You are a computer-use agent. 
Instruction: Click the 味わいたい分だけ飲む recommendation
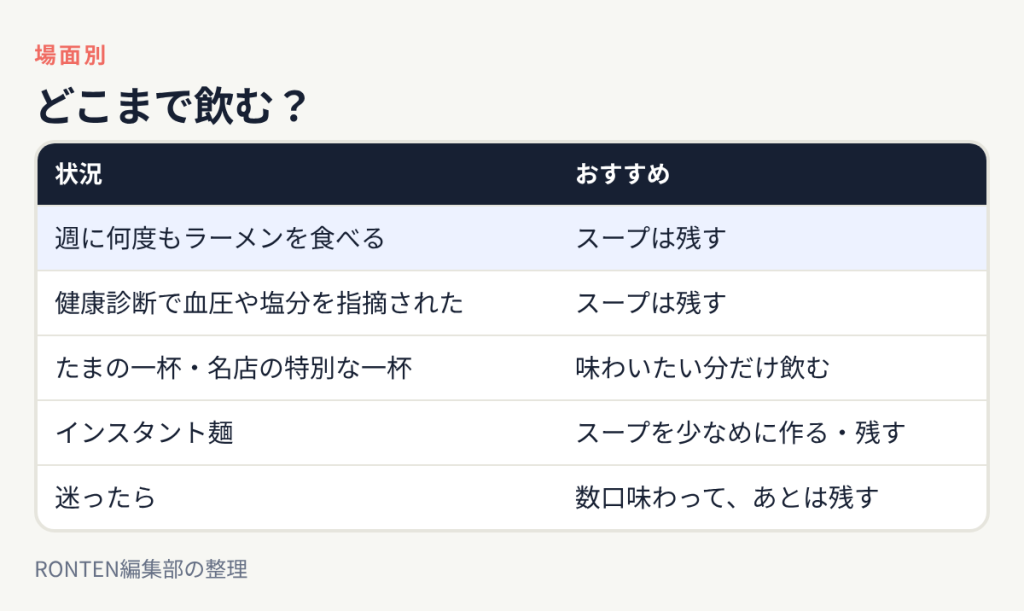702,368
